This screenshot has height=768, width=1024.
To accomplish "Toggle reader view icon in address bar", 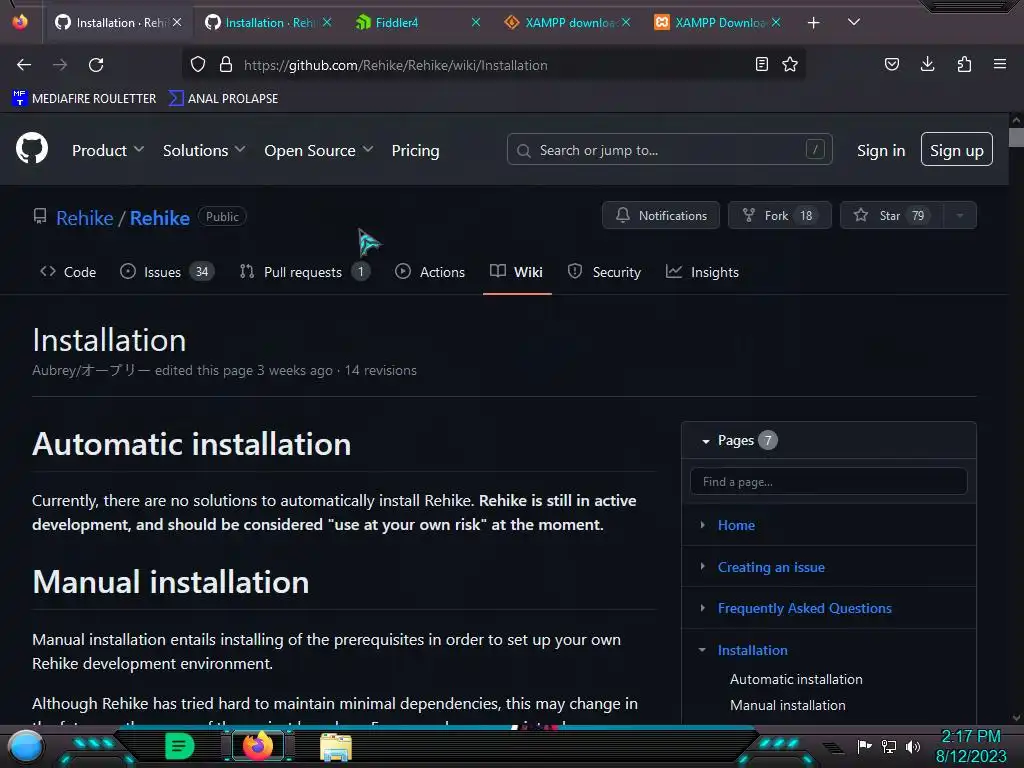I will (761, 64).
